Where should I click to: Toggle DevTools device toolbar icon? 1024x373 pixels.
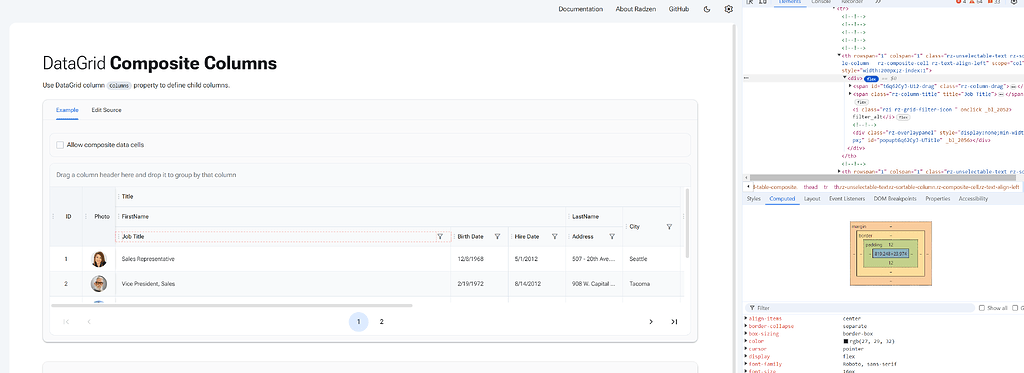[763, 2]
